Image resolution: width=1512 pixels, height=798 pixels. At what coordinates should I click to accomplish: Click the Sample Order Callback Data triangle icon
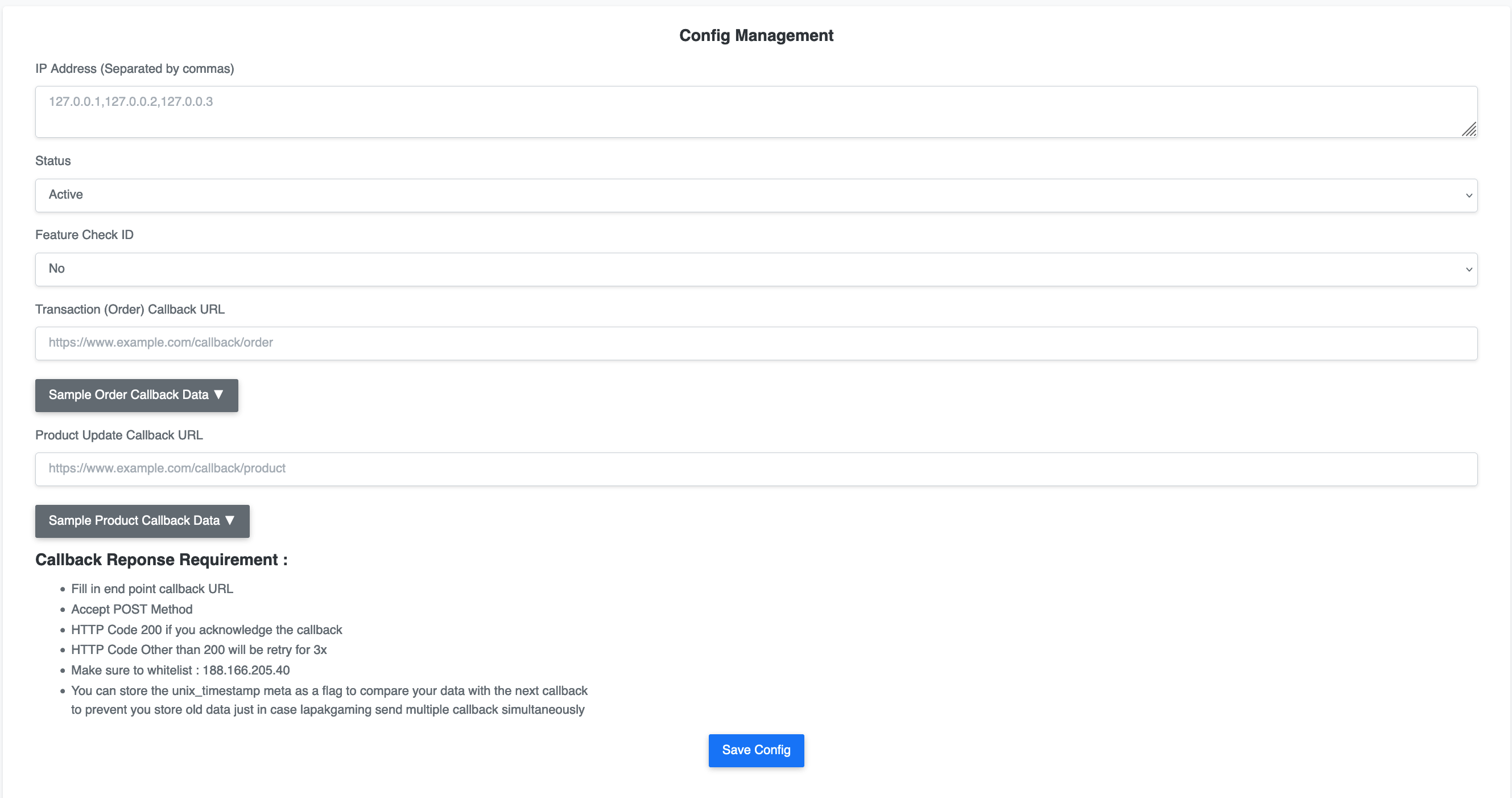[219, 394]
